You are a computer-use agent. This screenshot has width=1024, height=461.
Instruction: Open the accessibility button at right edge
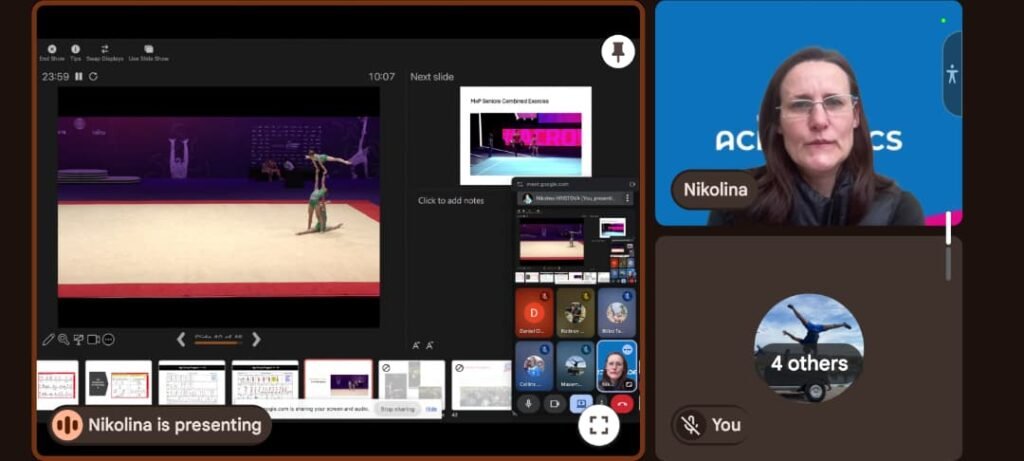pyautogui.click(x=951, y=74)
